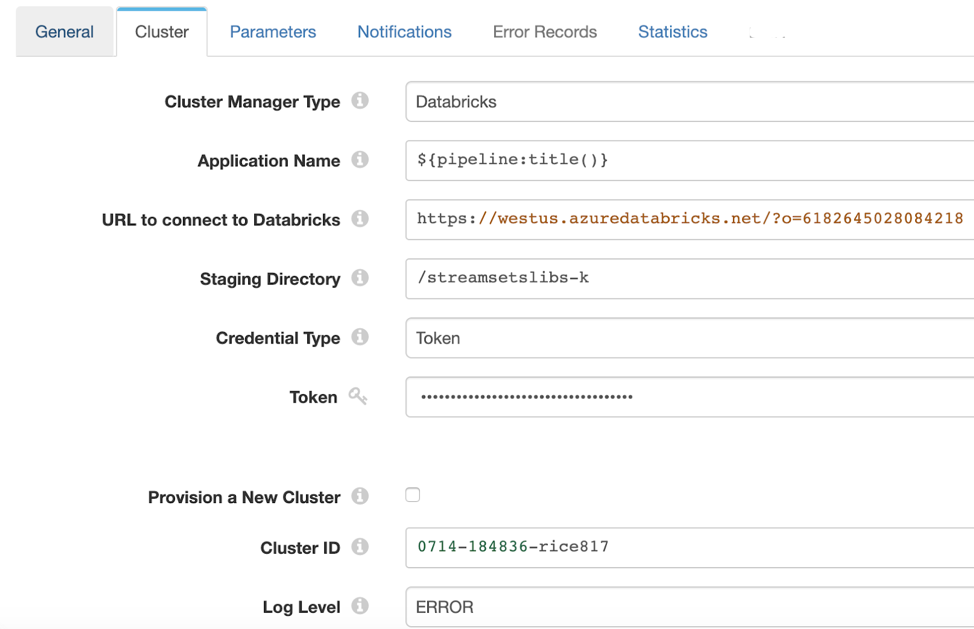
Task: Click the key icon beside Token
Action: 358,397
